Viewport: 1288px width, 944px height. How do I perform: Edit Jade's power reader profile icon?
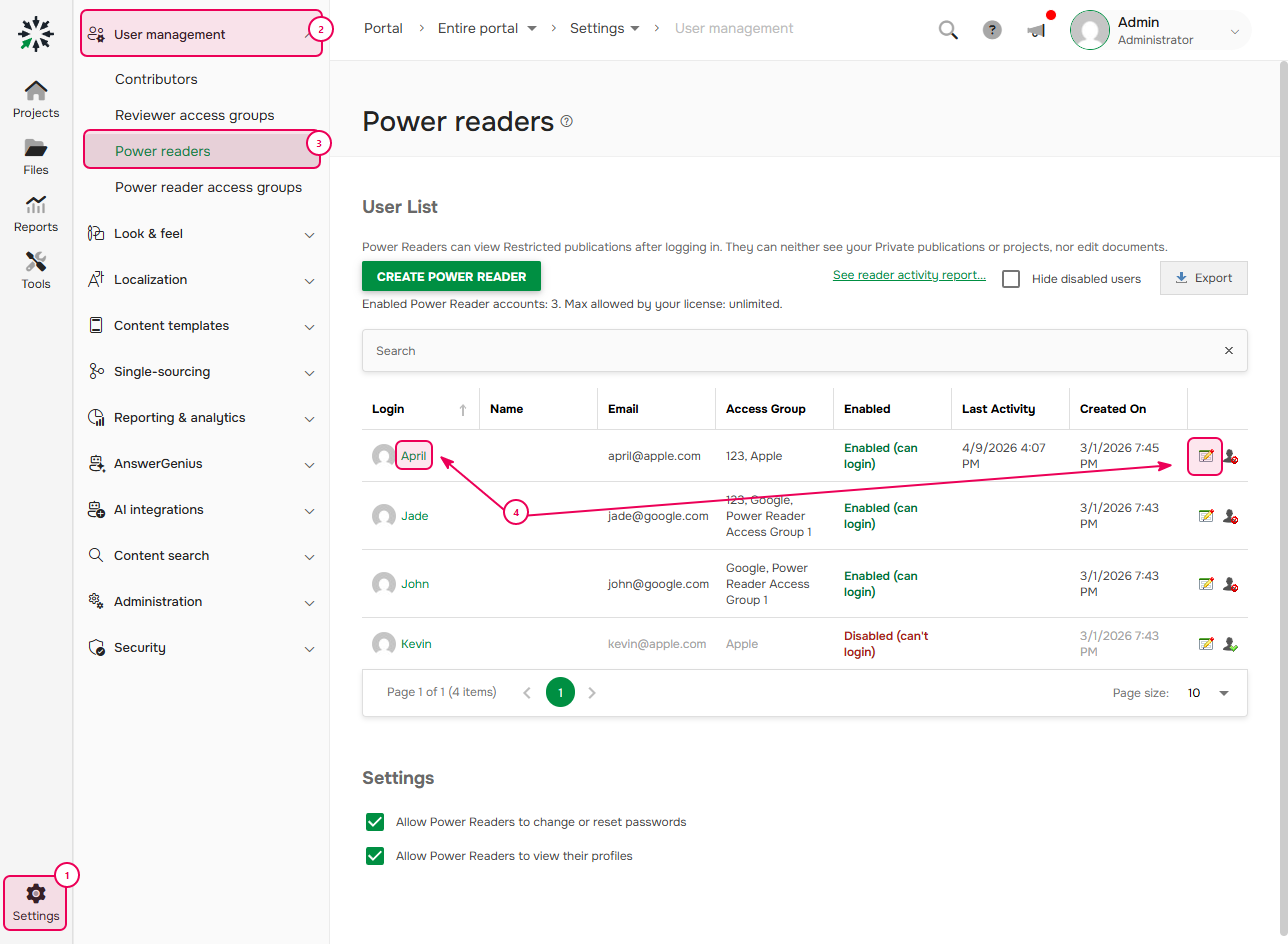coord(1206,516)
